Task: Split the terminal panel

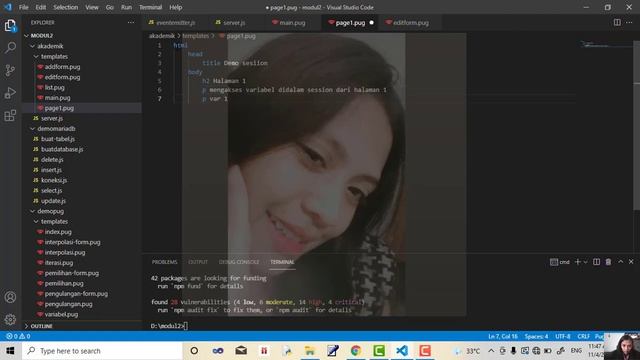Action: tap(596, 262)
